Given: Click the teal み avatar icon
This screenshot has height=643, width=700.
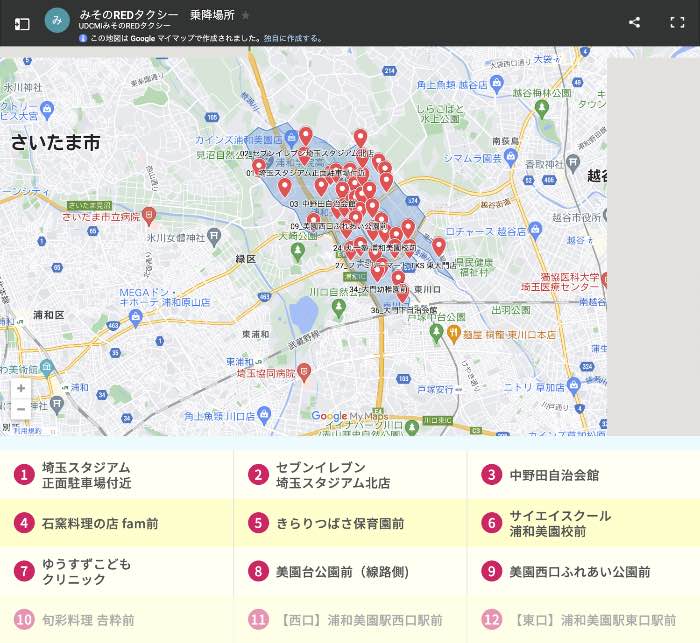Looking at the screenshot, I should click(x=57, y=20).
